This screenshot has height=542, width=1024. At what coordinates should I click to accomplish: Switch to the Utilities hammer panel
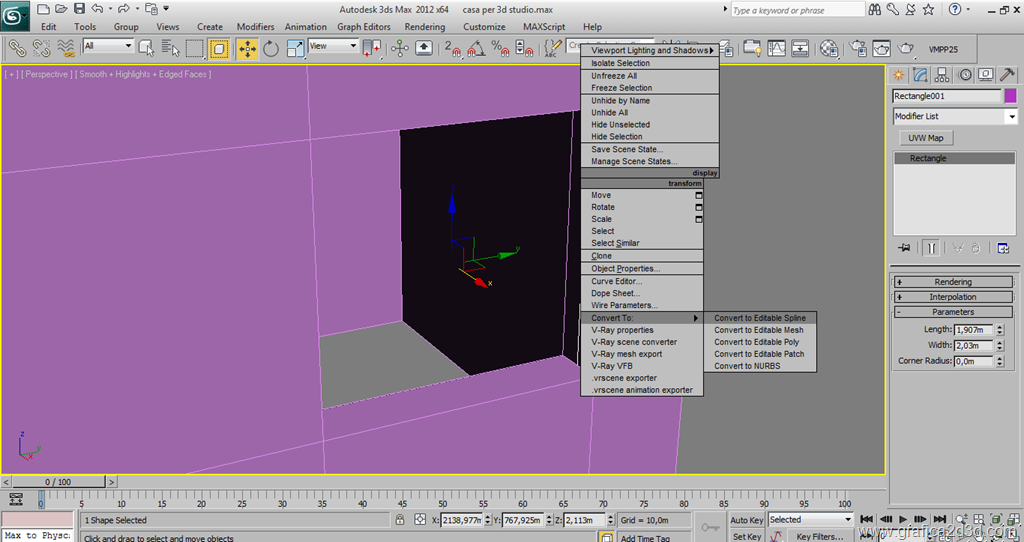1007,75
